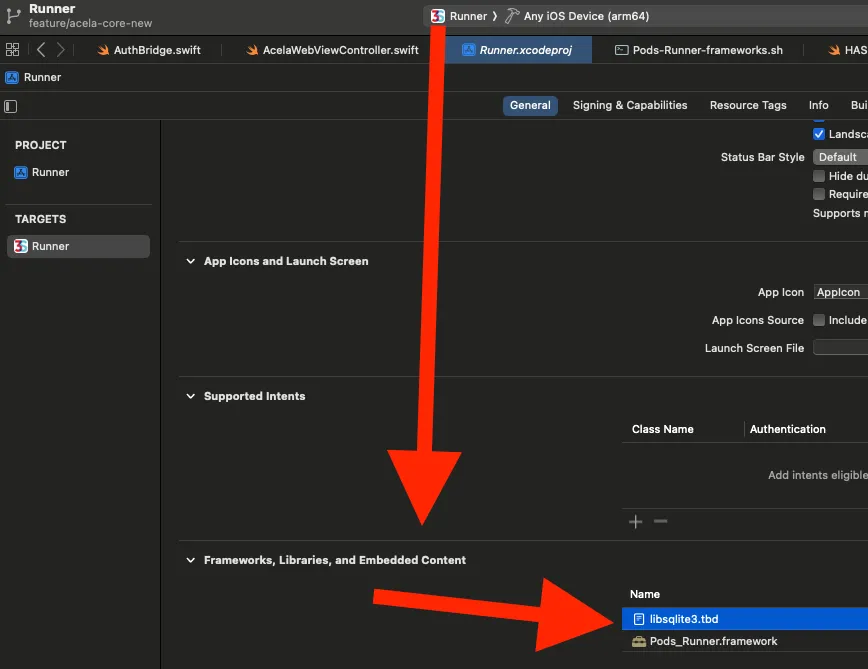The width and height of the screenshot is (868, 669).
Task: Click the Pods-Runner-frameworks.sh script icon
Action: pyautogui.click(x=622, y=50)
